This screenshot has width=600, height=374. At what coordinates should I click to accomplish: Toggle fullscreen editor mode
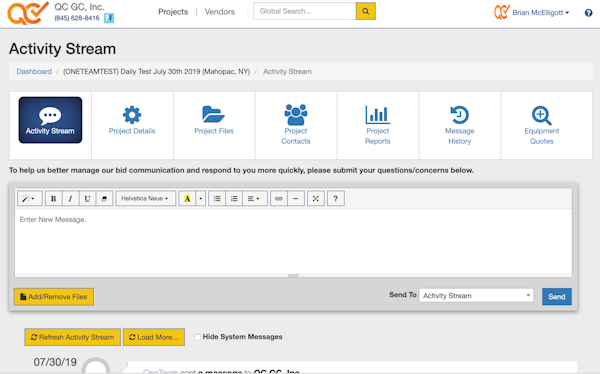pos(316,198)
